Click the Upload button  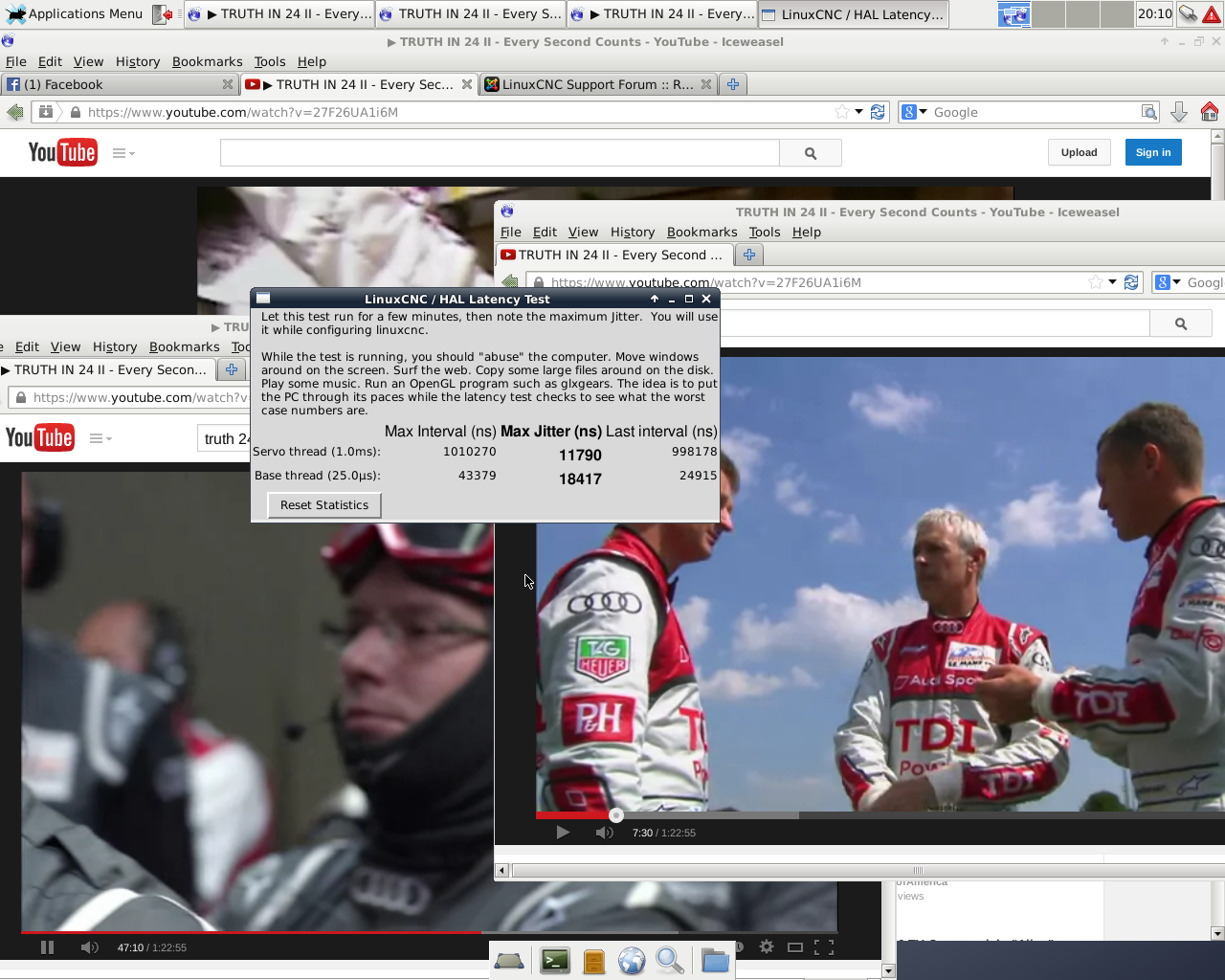coord(1080,152)
